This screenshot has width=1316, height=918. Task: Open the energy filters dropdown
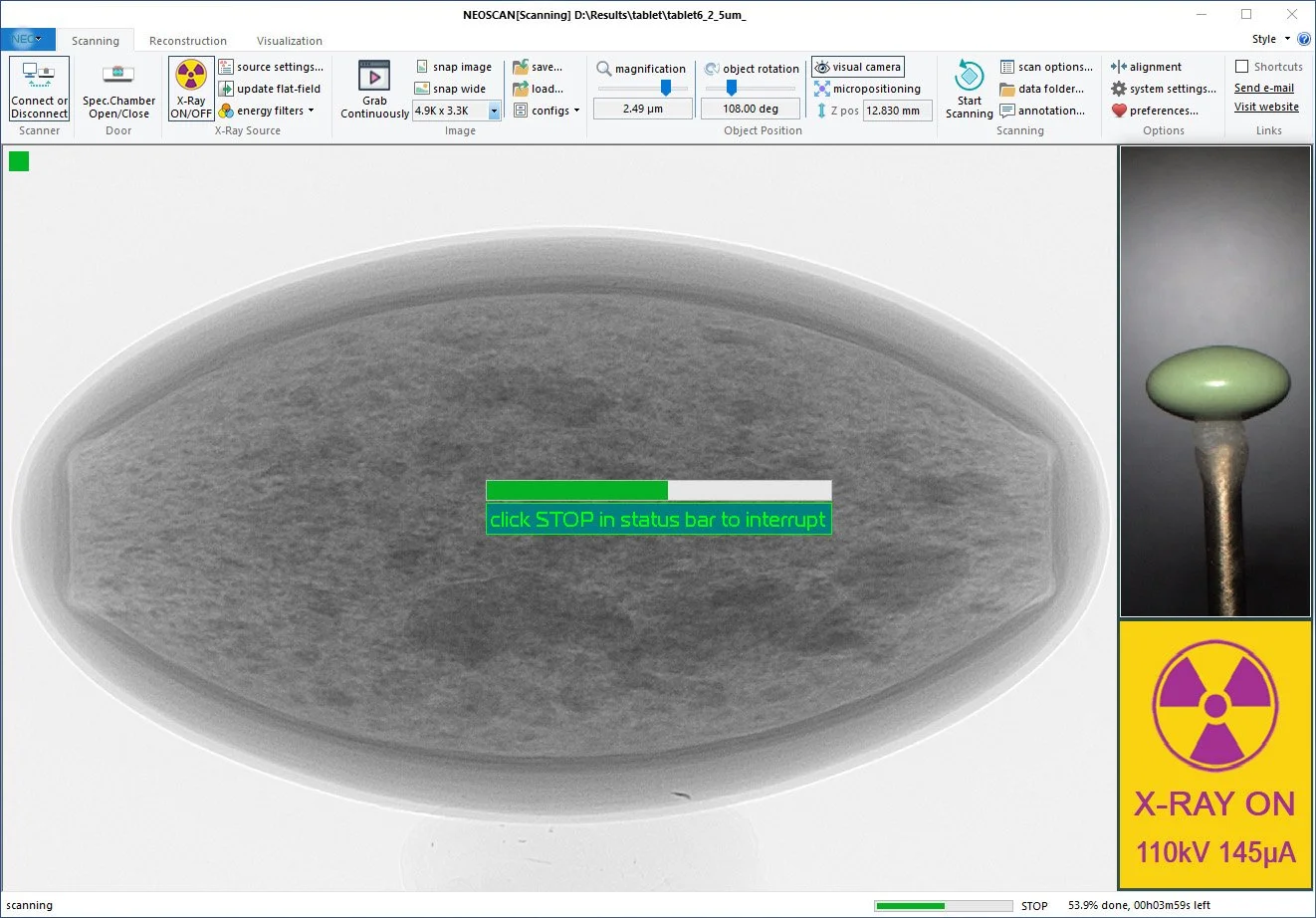tap(266, 111)
